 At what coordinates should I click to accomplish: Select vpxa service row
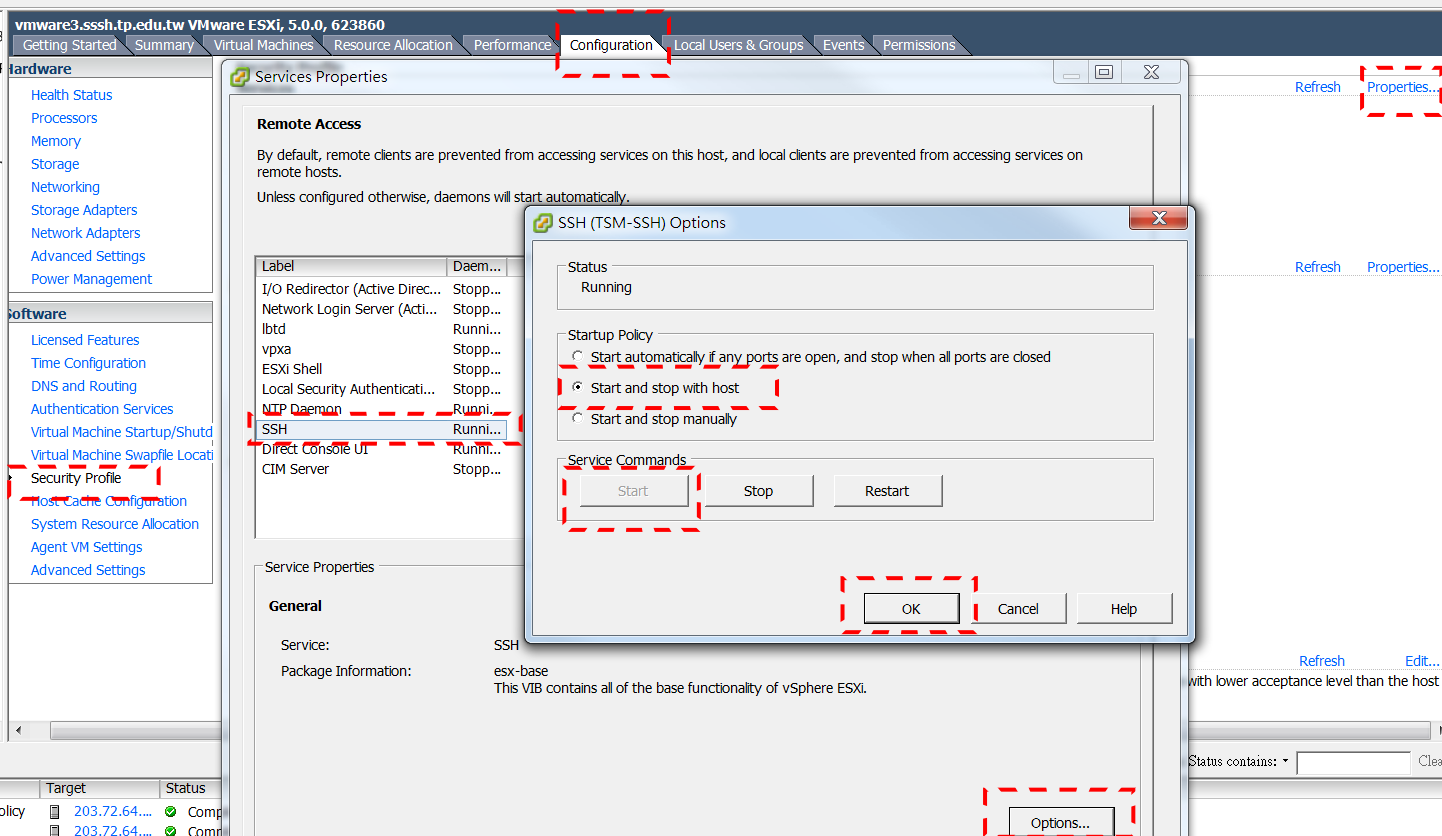(381, 349)
